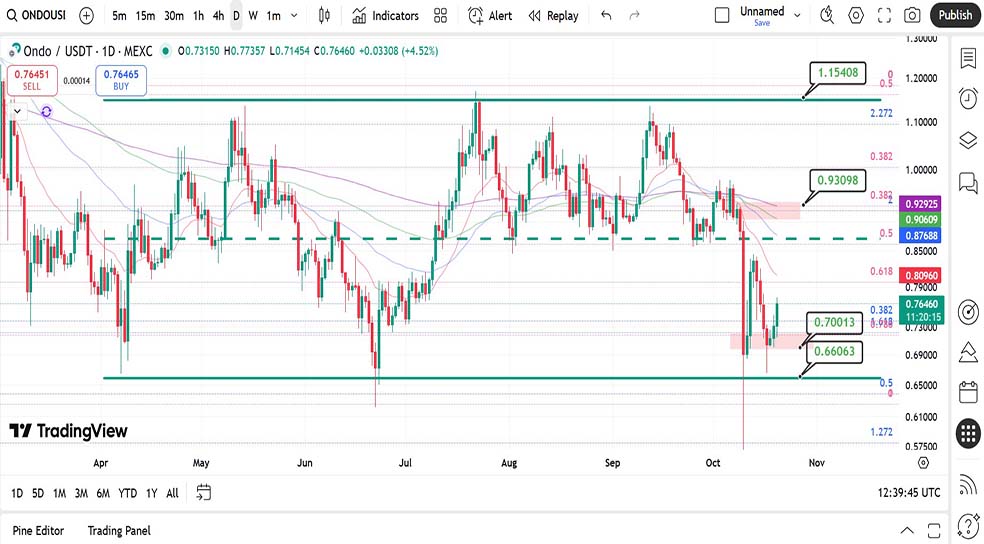Open the Trading Panel tab
Viewport: 984px width, 544px height.
point(119,530)
